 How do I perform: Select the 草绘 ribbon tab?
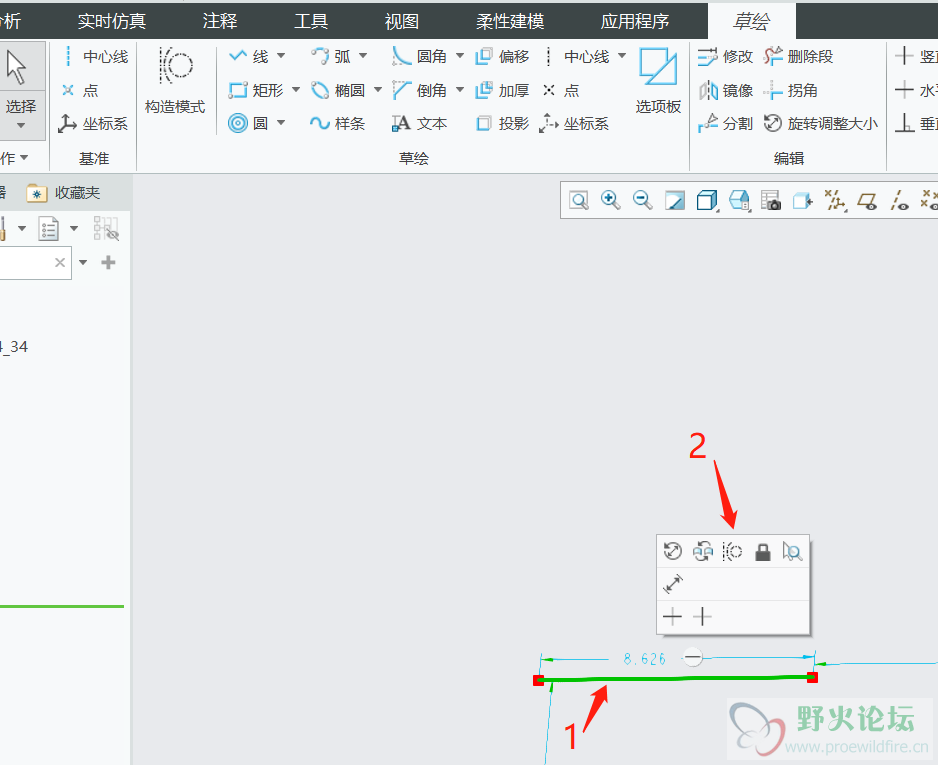pyautogui.click(x=751, y=22)
